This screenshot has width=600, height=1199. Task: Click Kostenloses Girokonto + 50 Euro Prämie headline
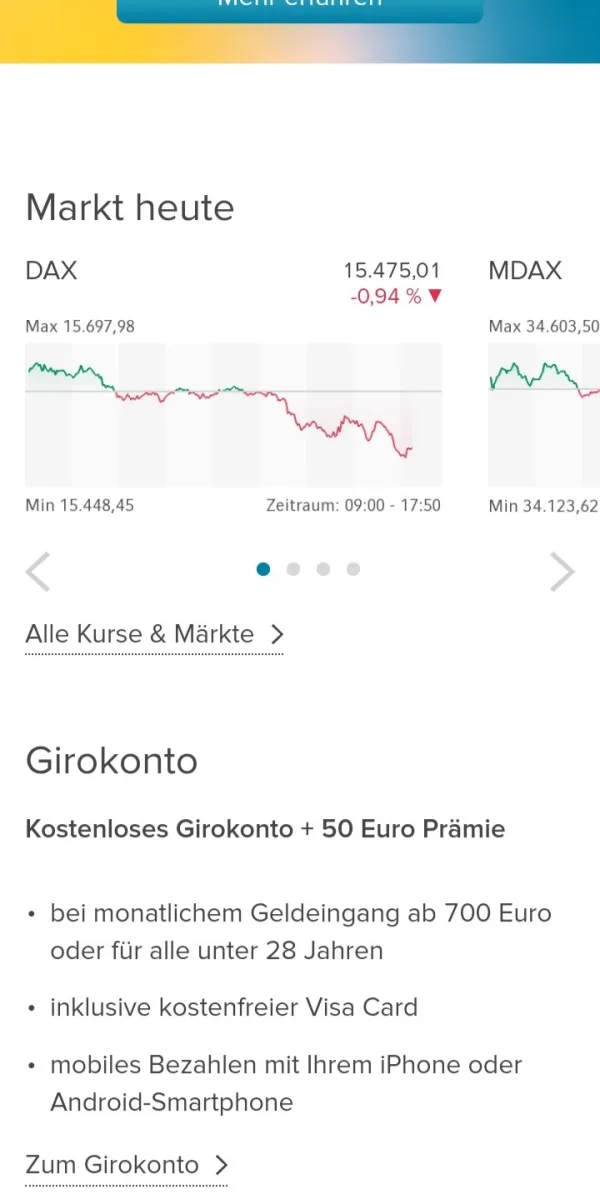pyautogui.click(x=265, y=829)
